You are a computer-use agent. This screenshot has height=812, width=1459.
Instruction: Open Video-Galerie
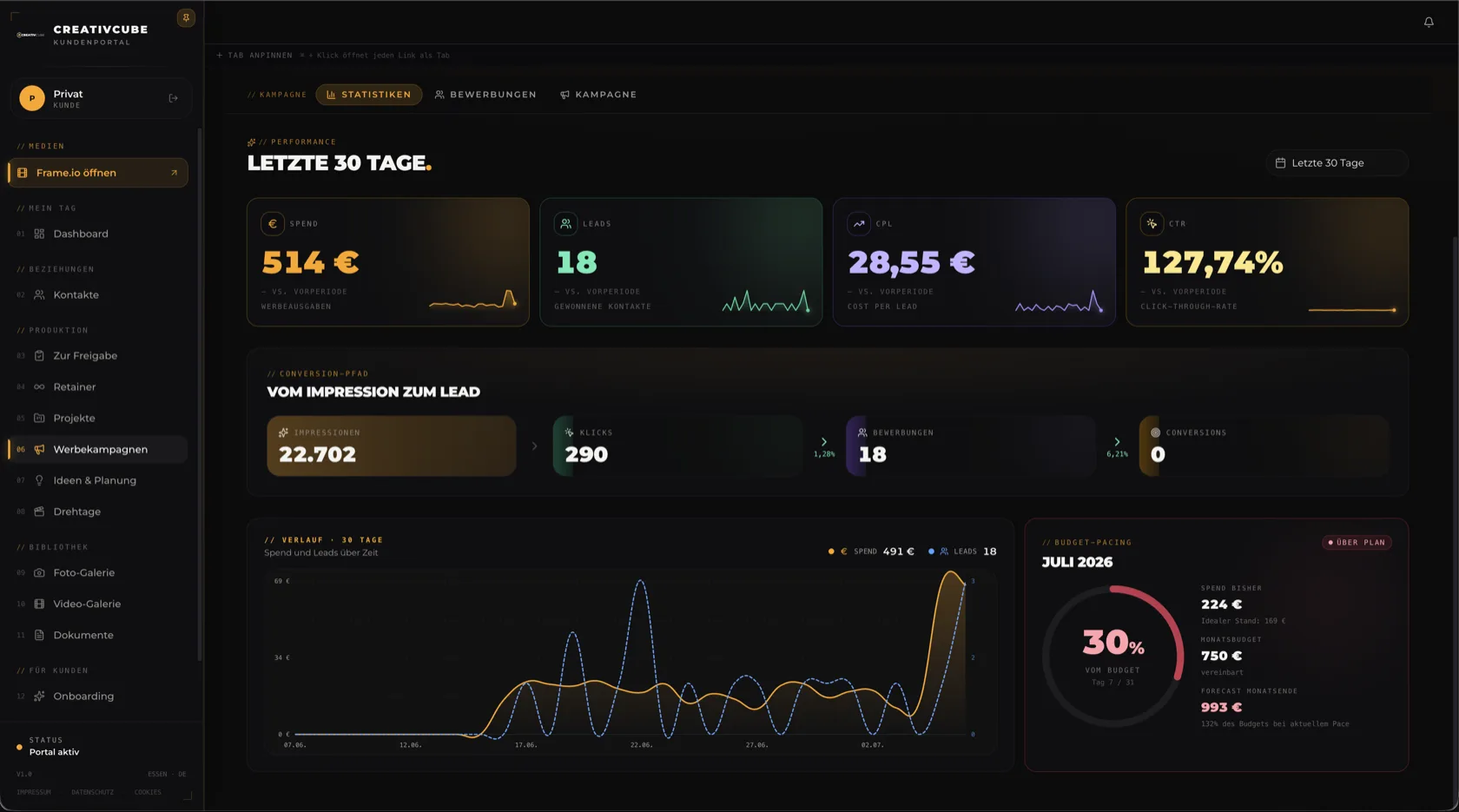(x=98, y=604)
